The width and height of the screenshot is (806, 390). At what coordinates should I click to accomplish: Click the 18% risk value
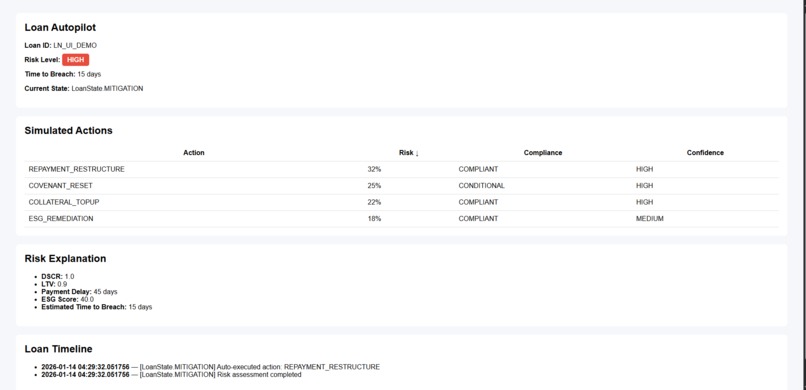tap(374, 218)
